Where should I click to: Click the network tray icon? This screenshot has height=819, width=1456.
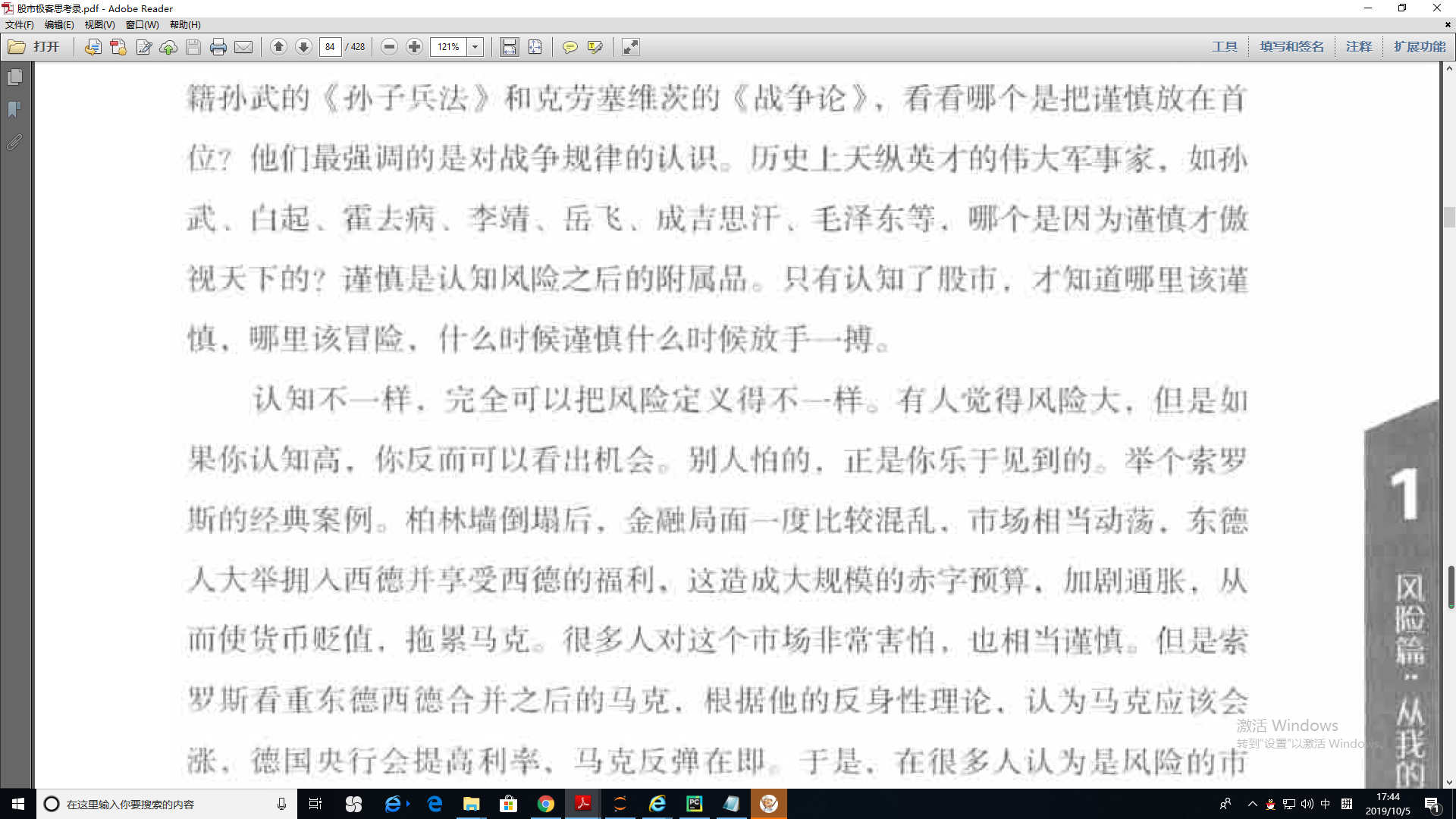coord(1289,804)
